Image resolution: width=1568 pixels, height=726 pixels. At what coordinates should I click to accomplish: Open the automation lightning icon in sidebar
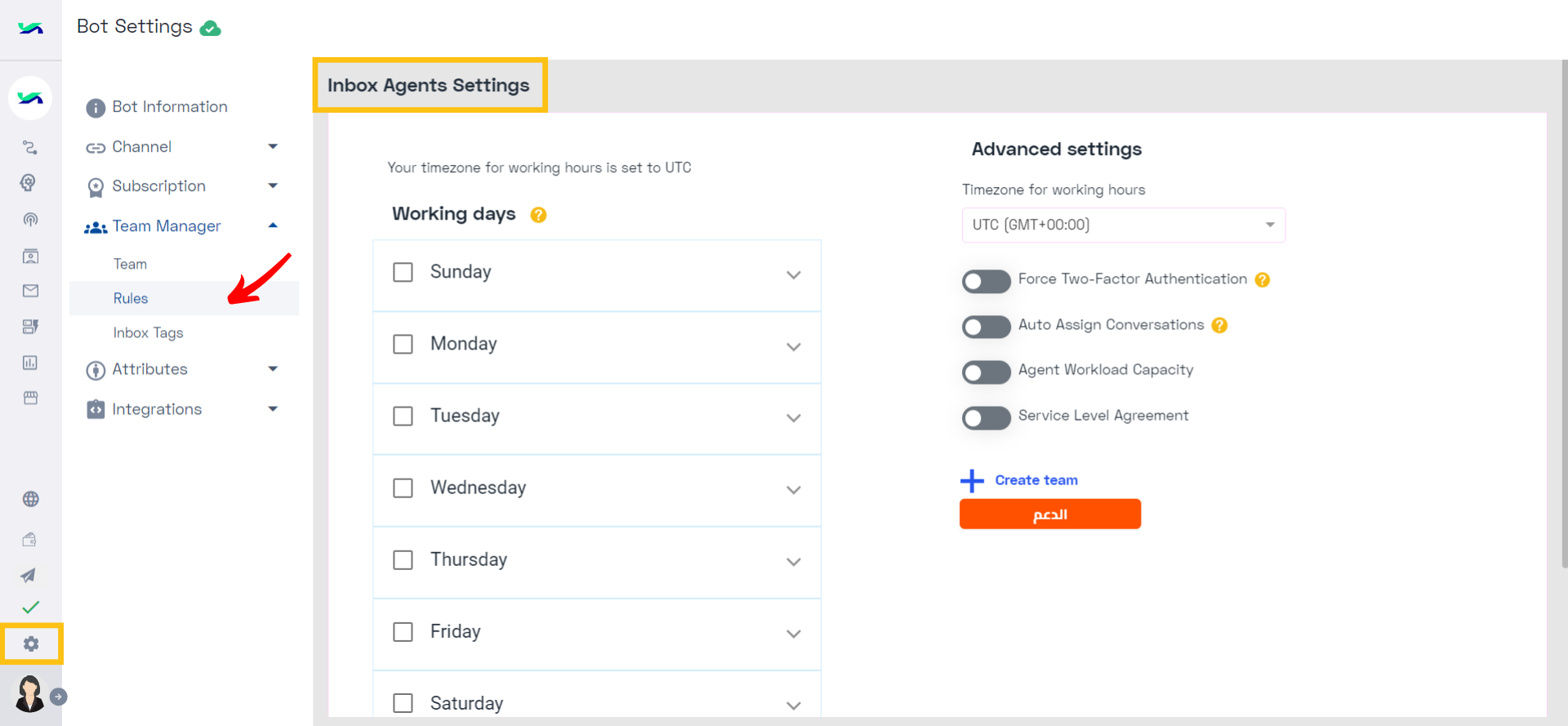tap(30, 327)
